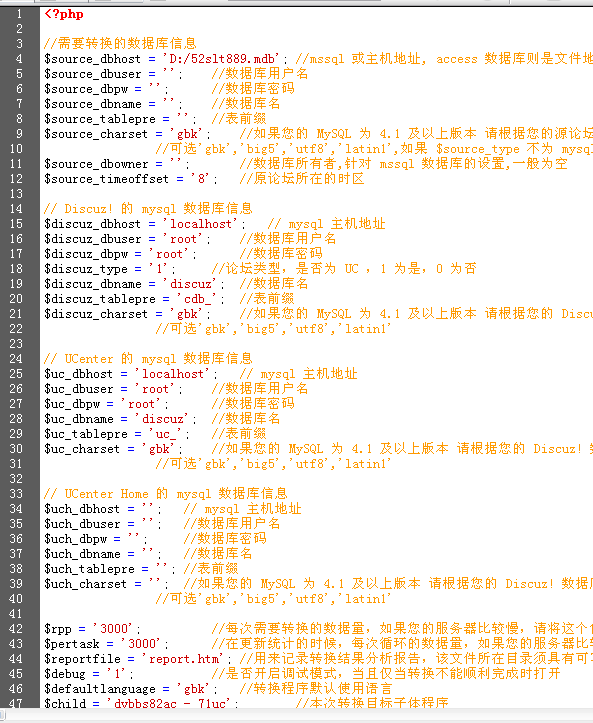593x723 pixels.
Task: Click the '8' timeoffset value
Action: click(200, 179)
